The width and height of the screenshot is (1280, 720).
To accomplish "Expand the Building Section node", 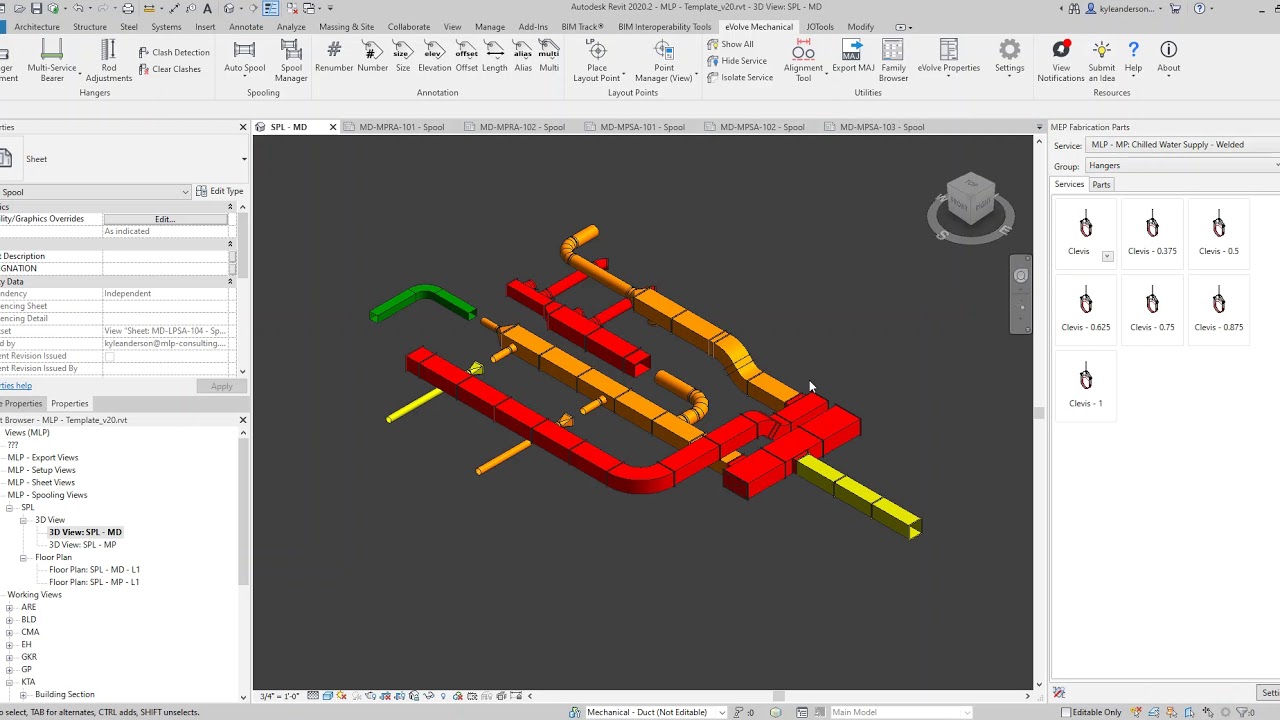I will (24, 695).
